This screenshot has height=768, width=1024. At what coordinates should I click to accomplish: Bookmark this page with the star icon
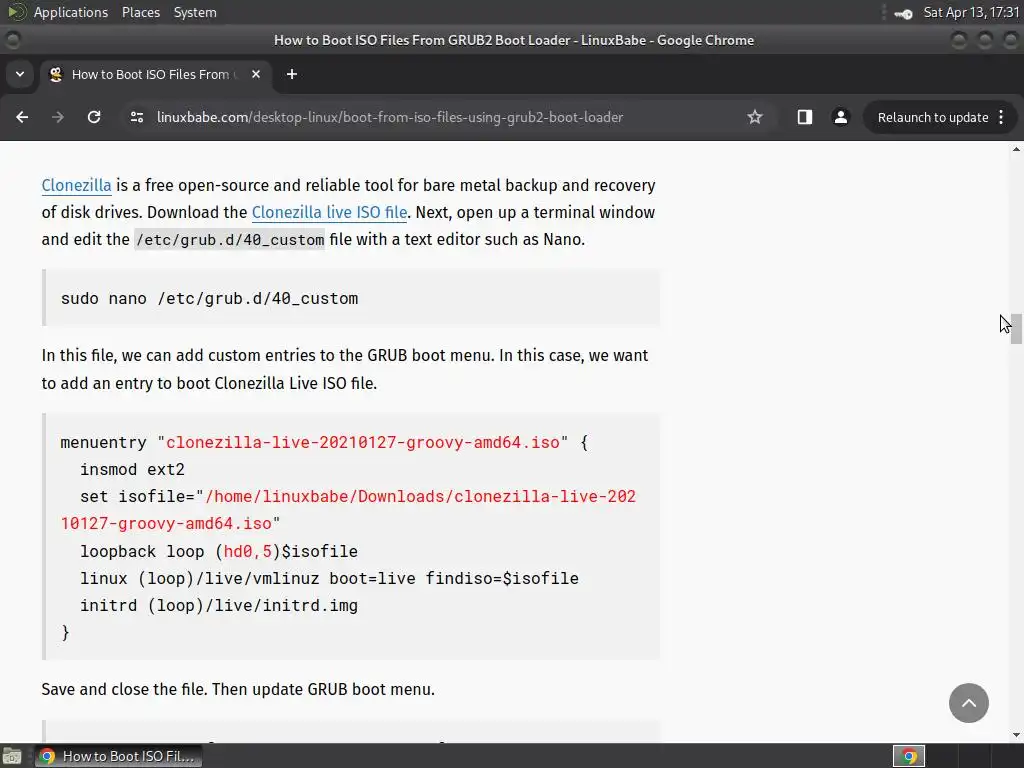point(755,118)
